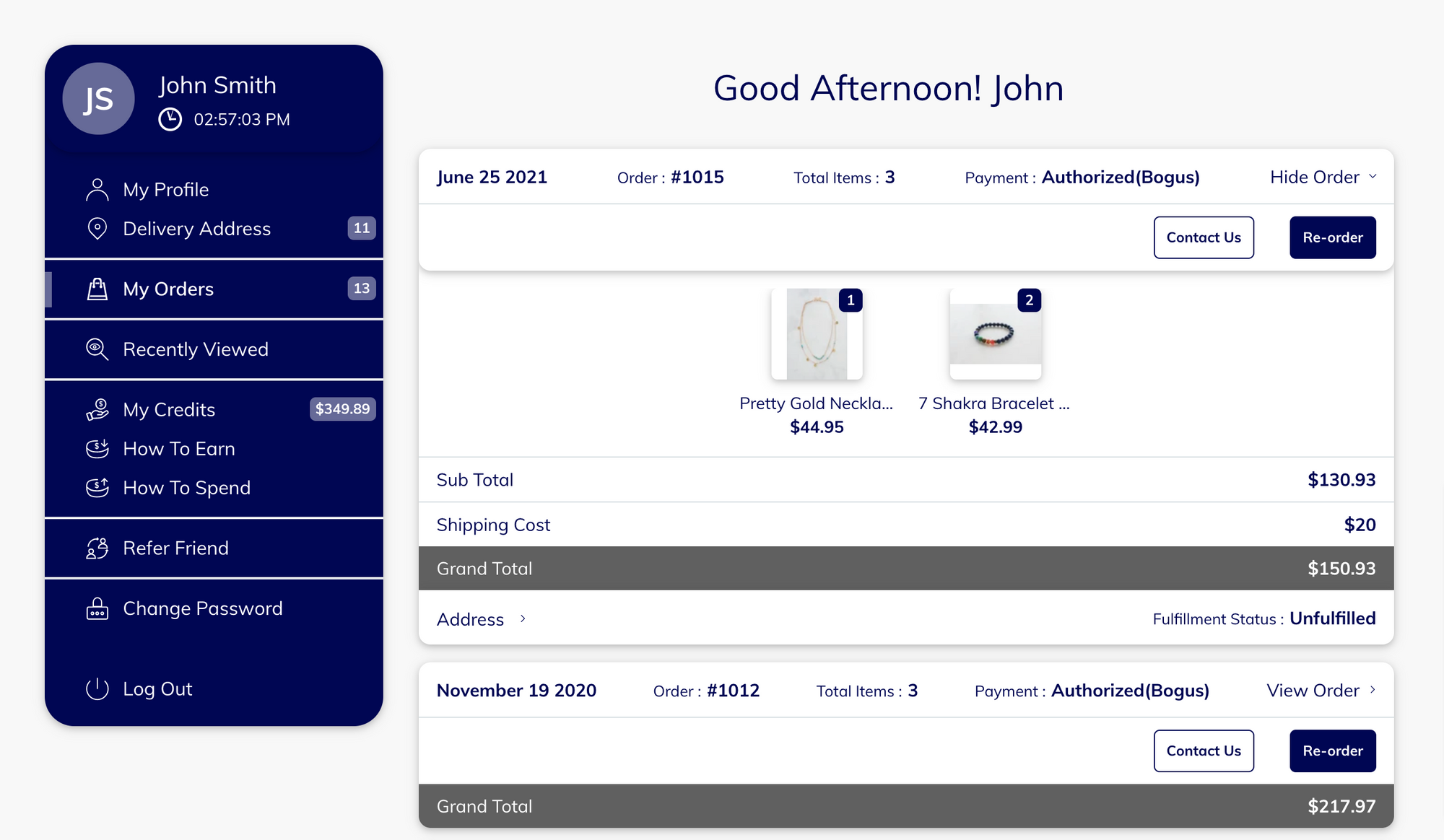The width and height of the screenshot is (1444, 840).
Task: Click the Change Password lock icon
Action: [97, 608]
